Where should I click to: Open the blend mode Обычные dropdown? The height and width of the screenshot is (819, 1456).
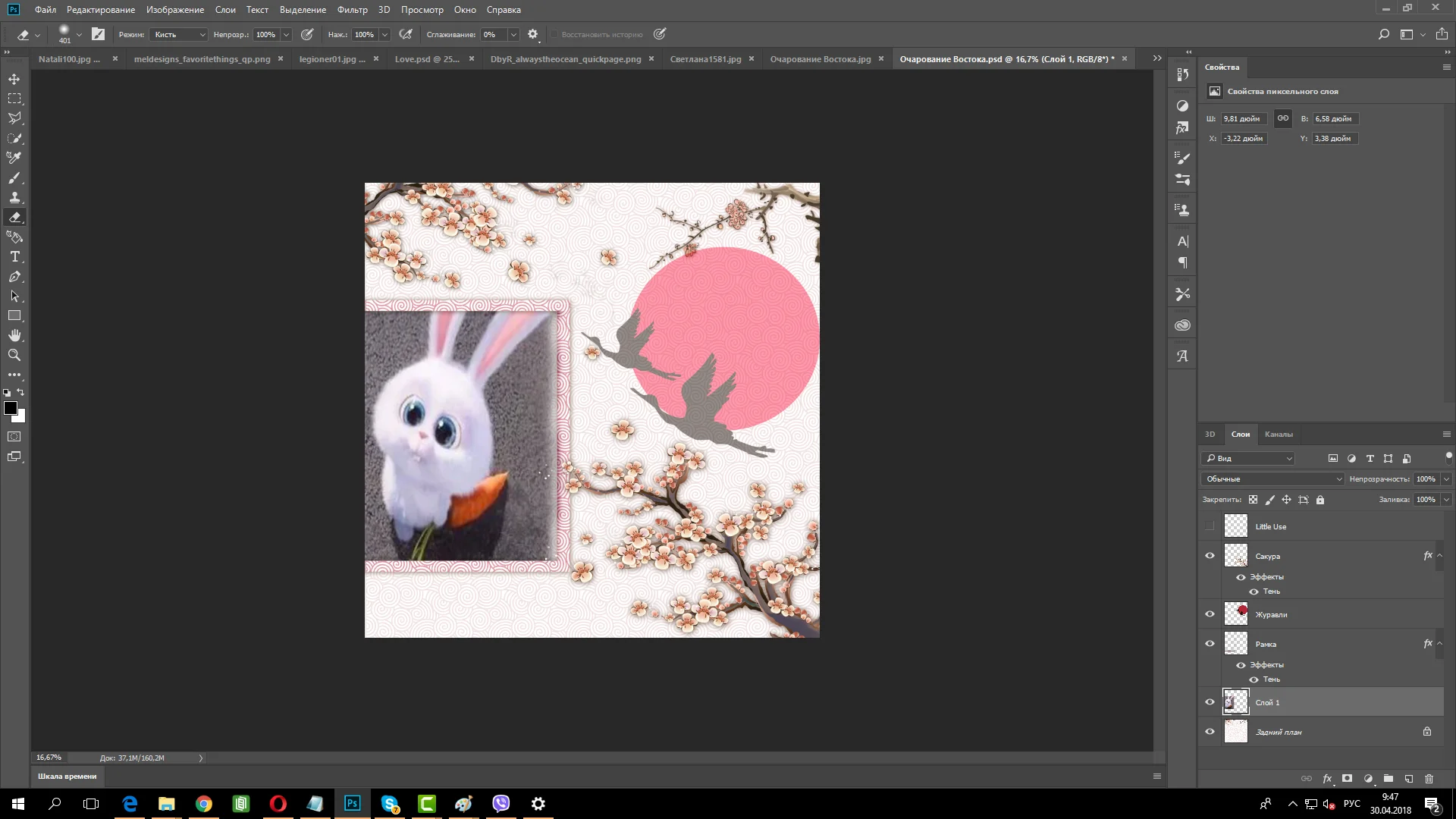point(1272,479)
